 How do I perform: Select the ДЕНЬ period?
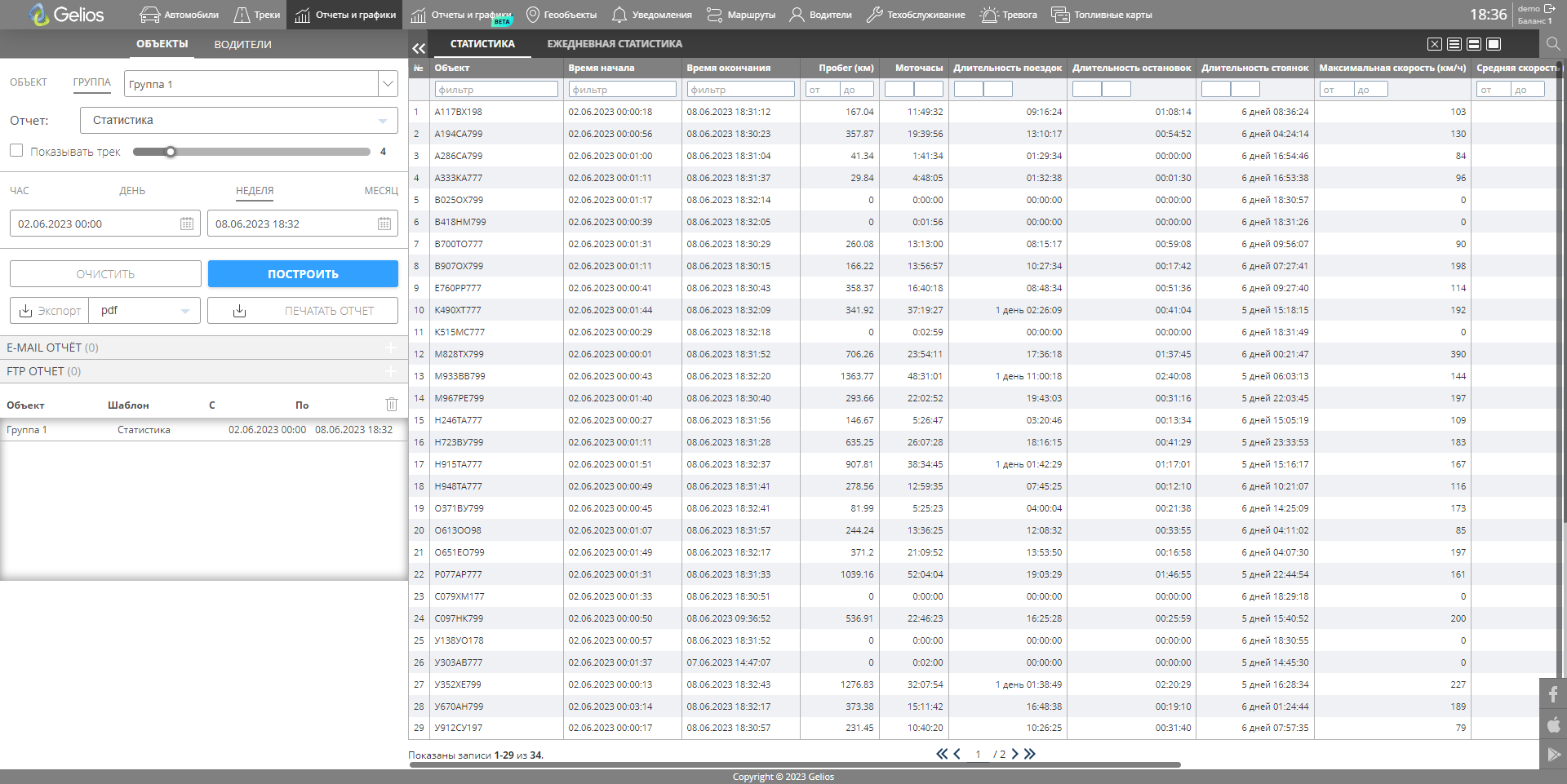(x=132, y=191)
